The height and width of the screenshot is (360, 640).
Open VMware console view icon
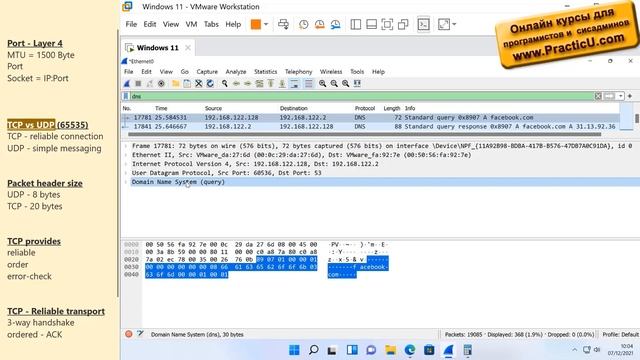(423, 24)
